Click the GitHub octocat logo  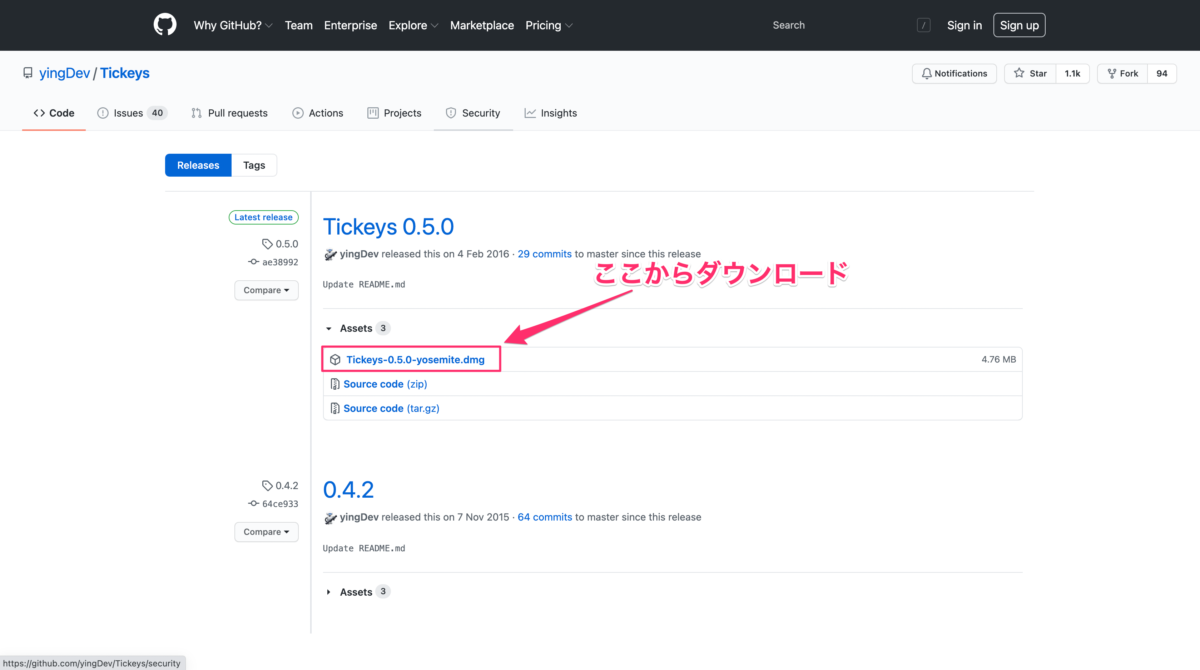(164, 24)
